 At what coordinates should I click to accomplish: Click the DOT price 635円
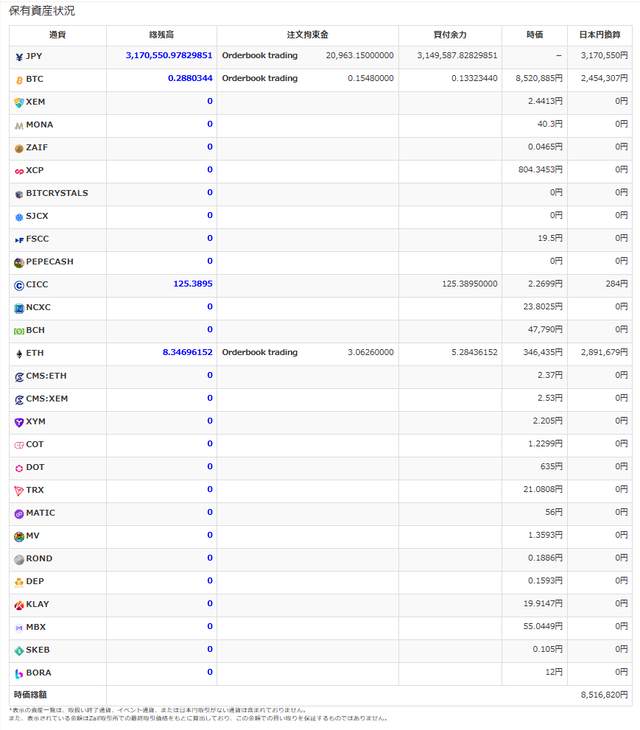(551, 466)
